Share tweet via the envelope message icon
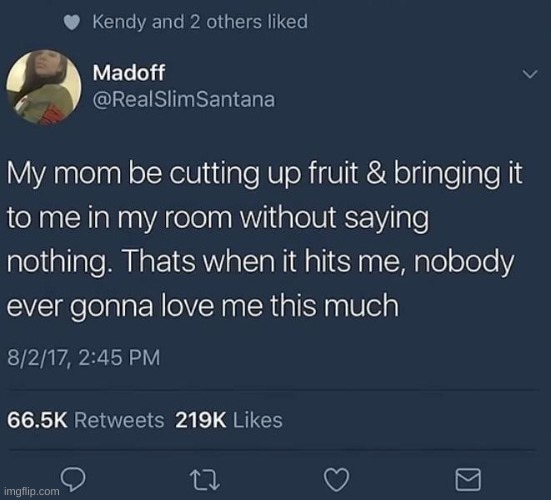551x500 pixels. [x=468, y=479]
